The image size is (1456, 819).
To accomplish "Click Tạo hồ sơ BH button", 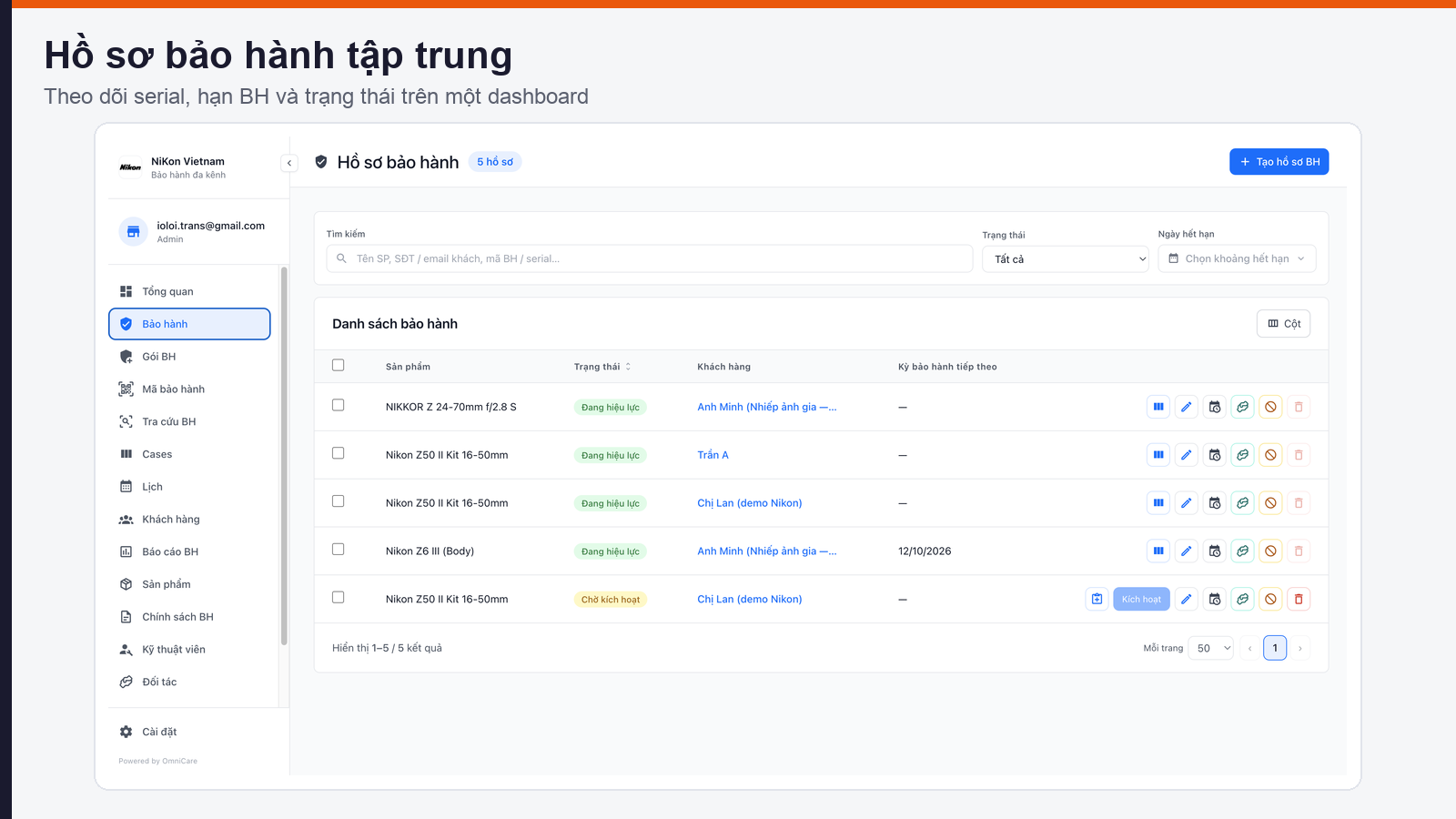I will [x=1279, y=162].
